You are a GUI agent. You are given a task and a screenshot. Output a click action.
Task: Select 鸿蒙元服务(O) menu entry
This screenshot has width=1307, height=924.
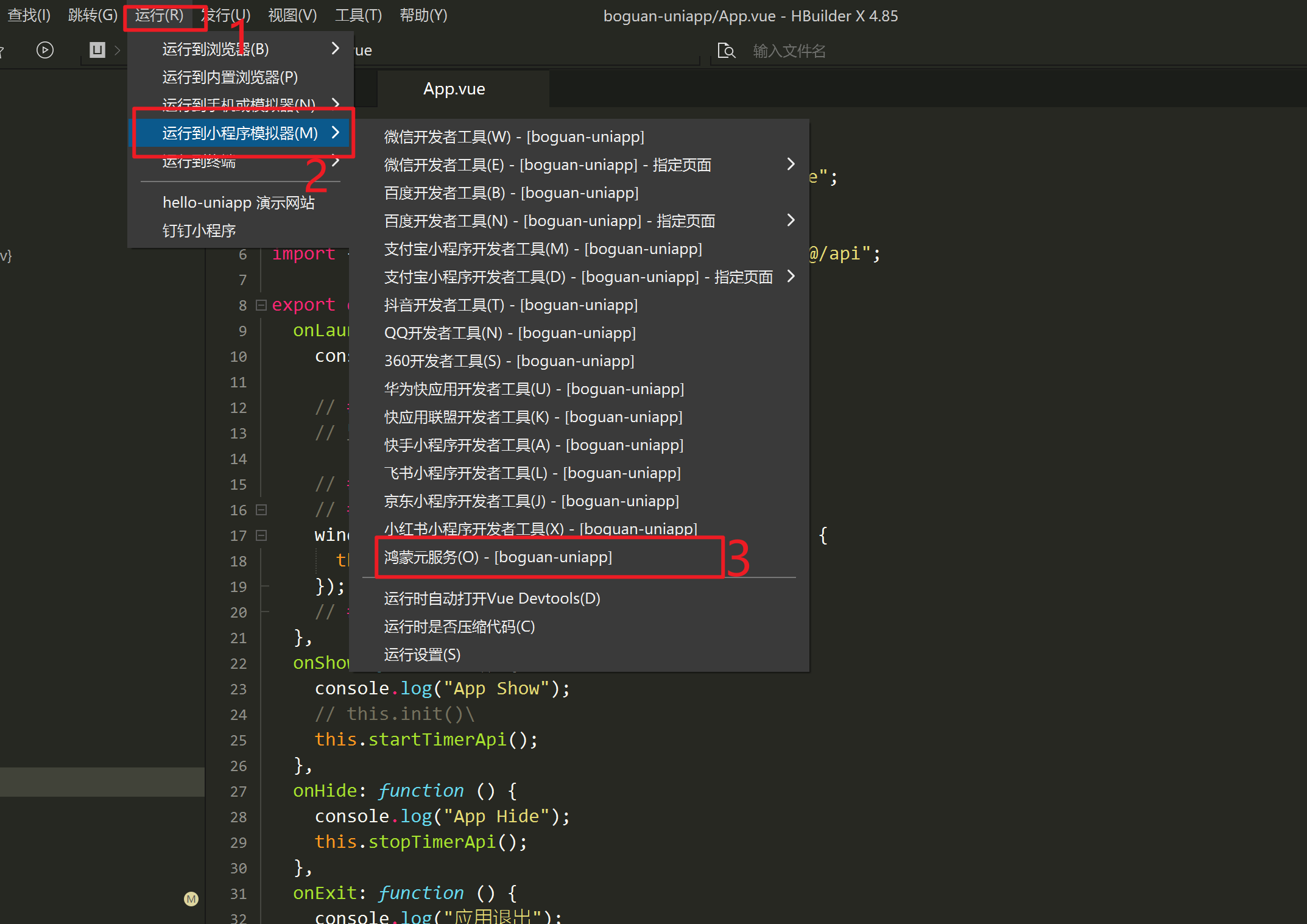tap(498, 557)
